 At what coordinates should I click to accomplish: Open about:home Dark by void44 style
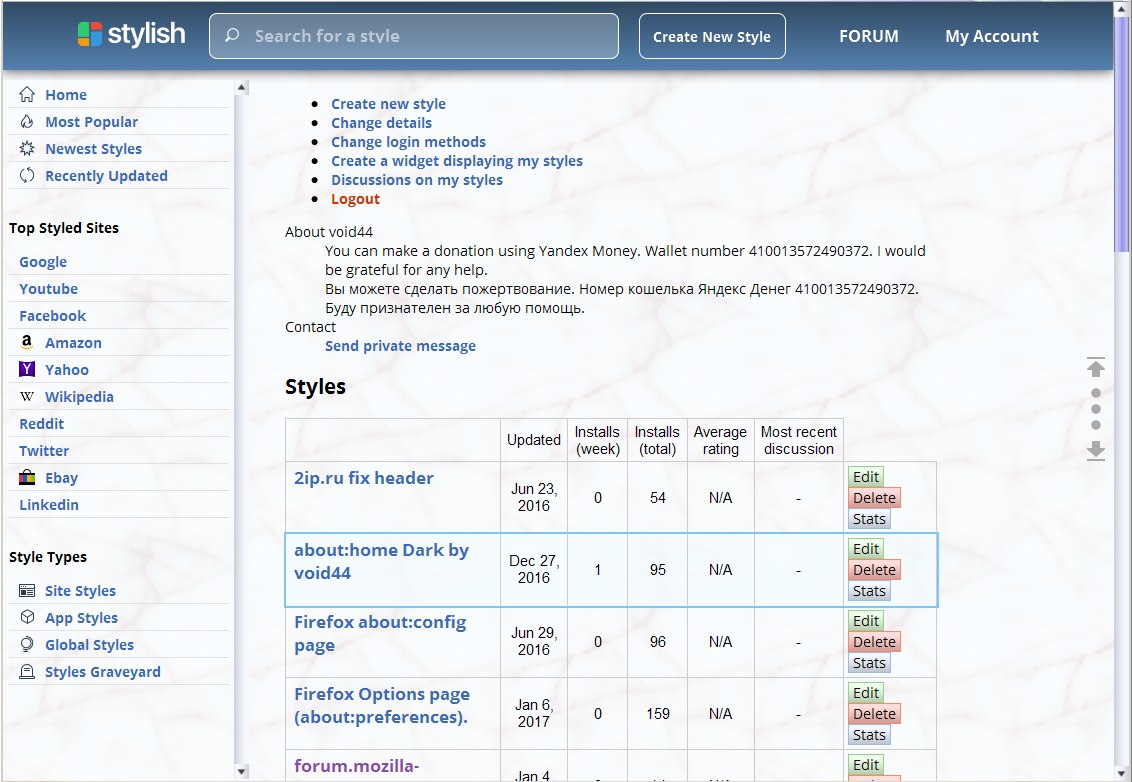381,561
